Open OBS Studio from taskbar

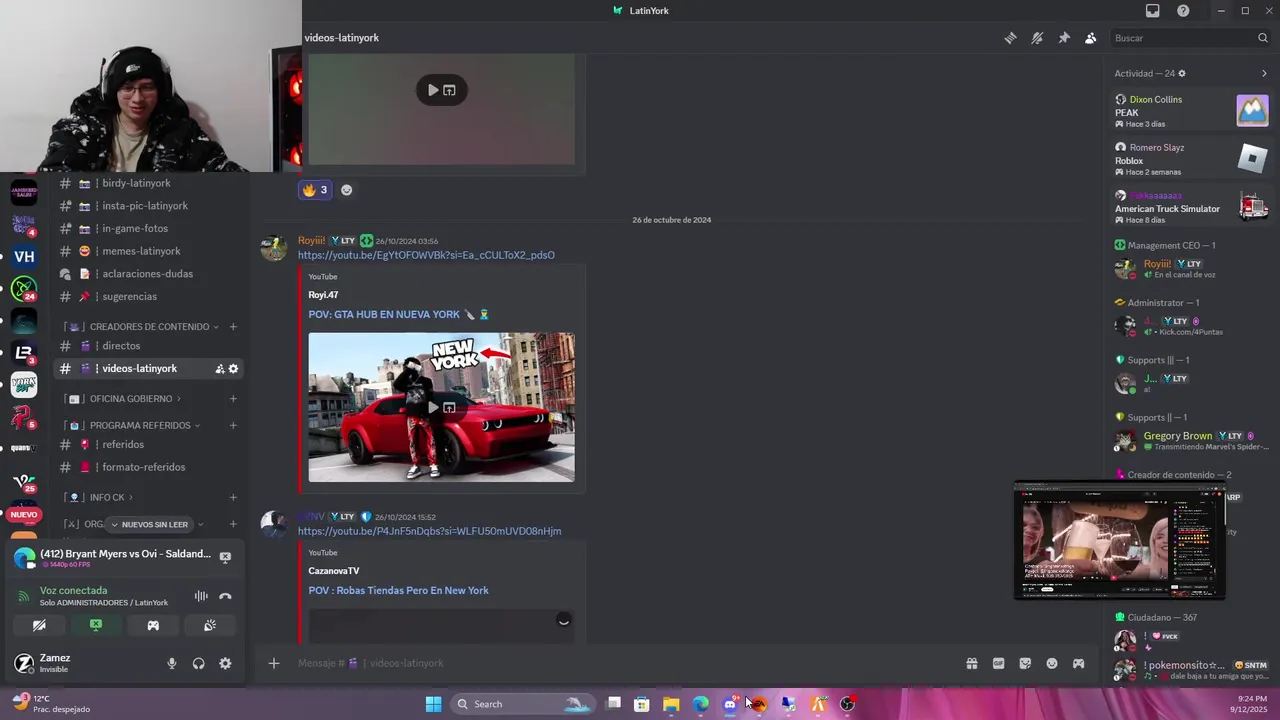click(848, 704)
